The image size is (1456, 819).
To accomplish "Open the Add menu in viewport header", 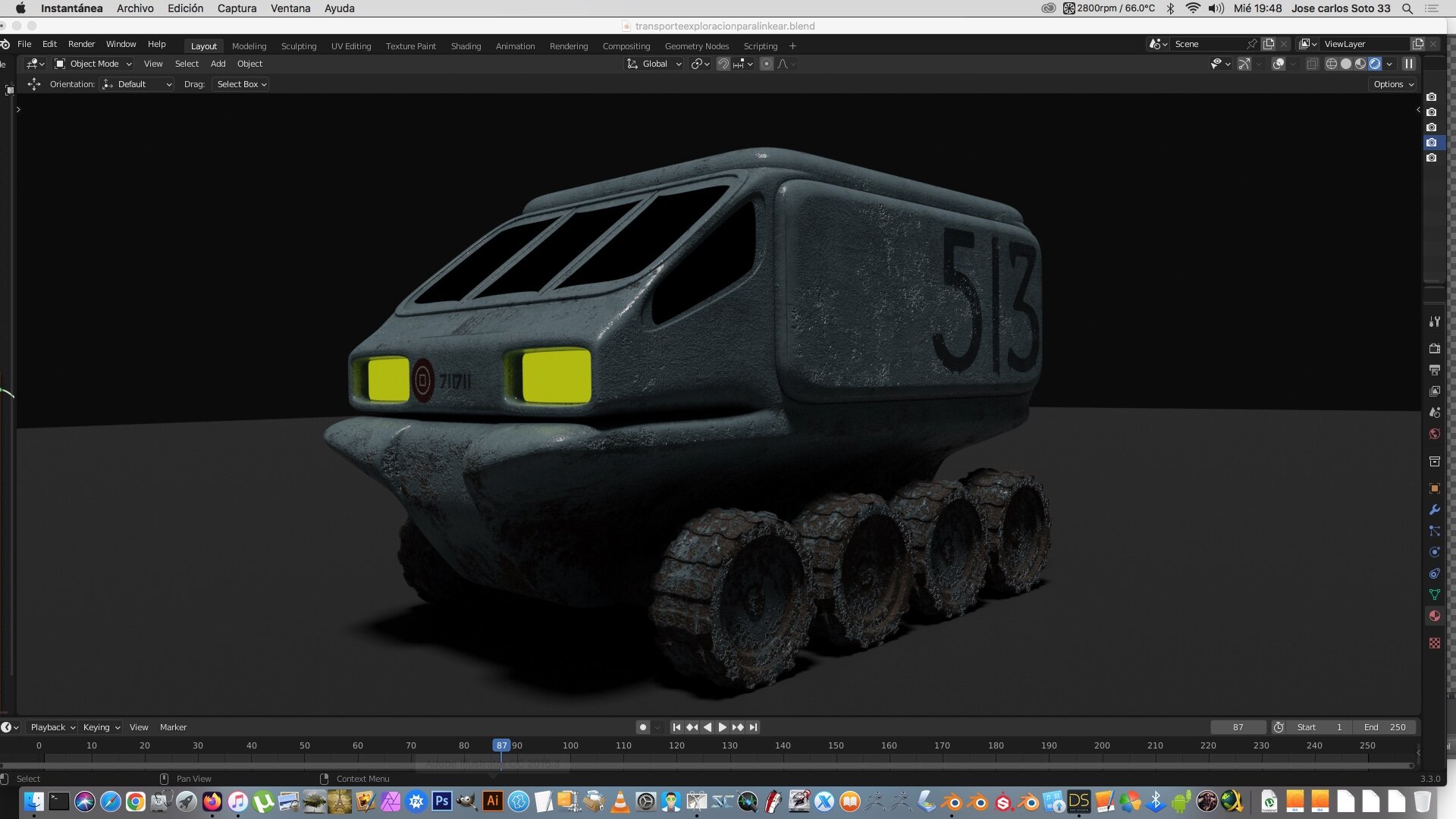I will coord(218,64).
